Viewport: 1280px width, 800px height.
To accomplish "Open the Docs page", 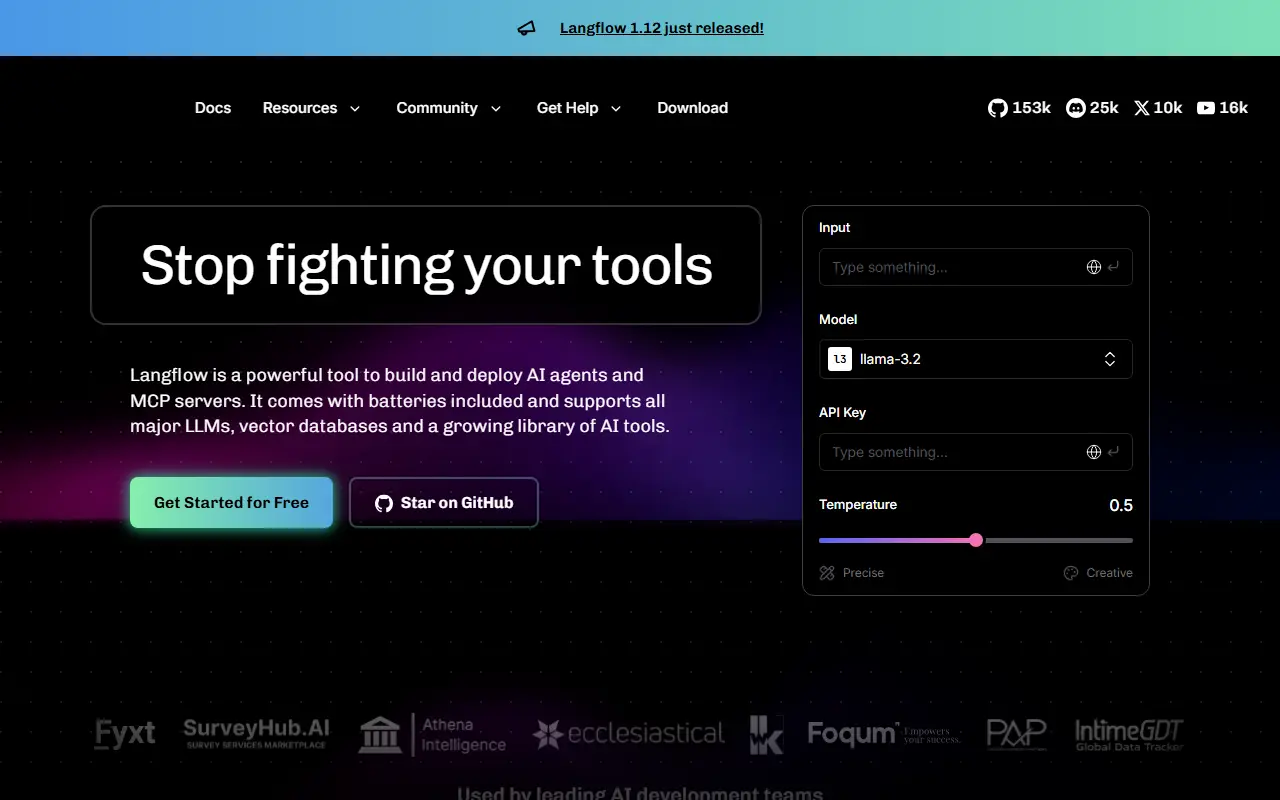I will point(213,108).
